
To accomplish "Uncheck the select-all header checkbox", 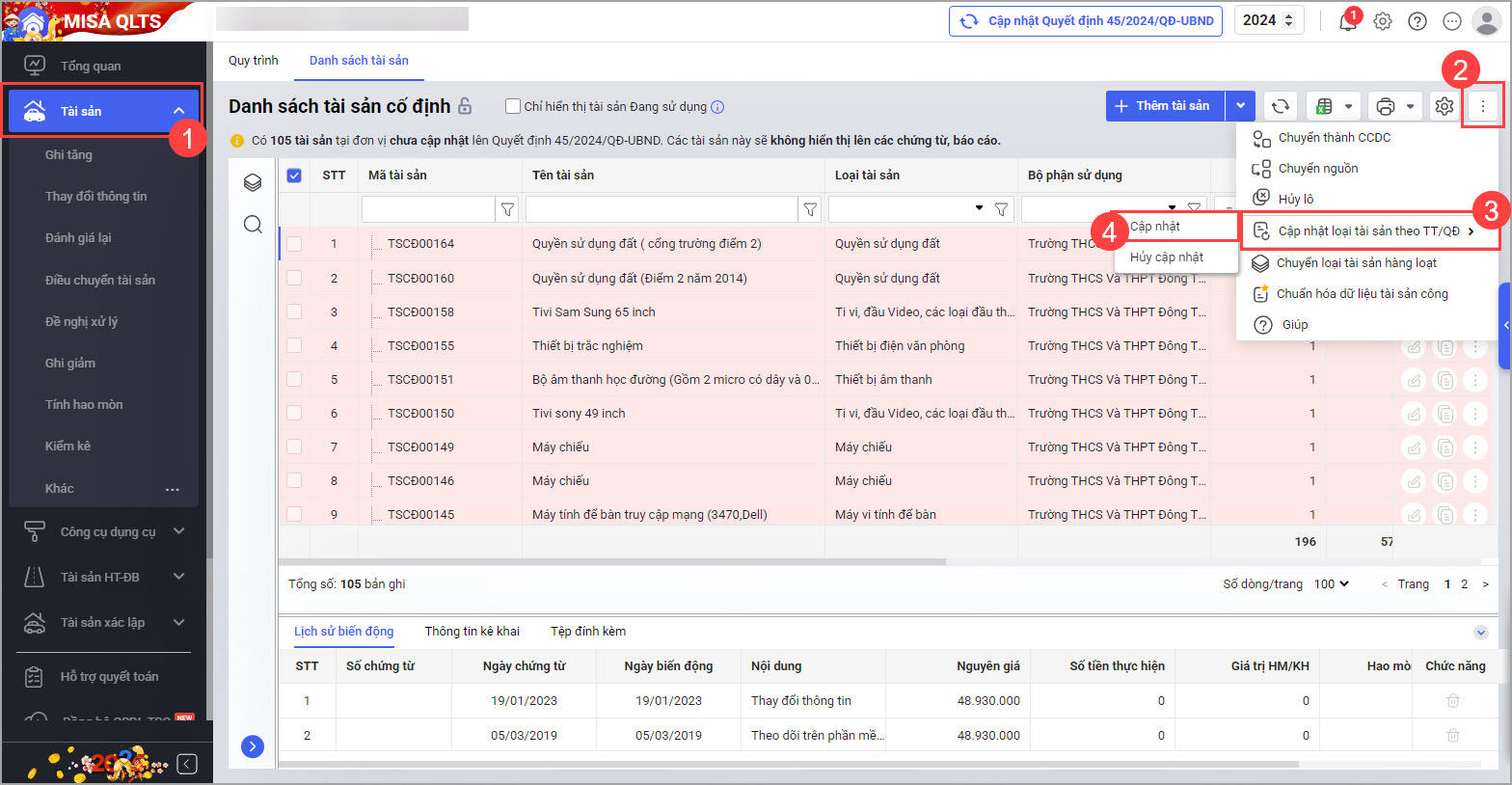I will point(294,176).
